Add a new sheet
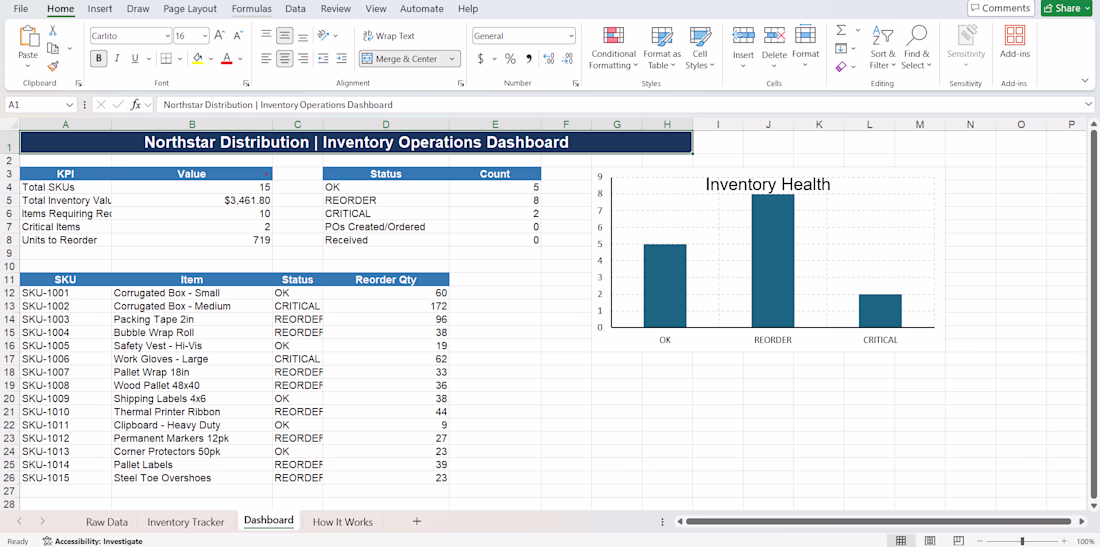Screen dimensions: 1100x547 pyautogui.click(x=417, y=521)
